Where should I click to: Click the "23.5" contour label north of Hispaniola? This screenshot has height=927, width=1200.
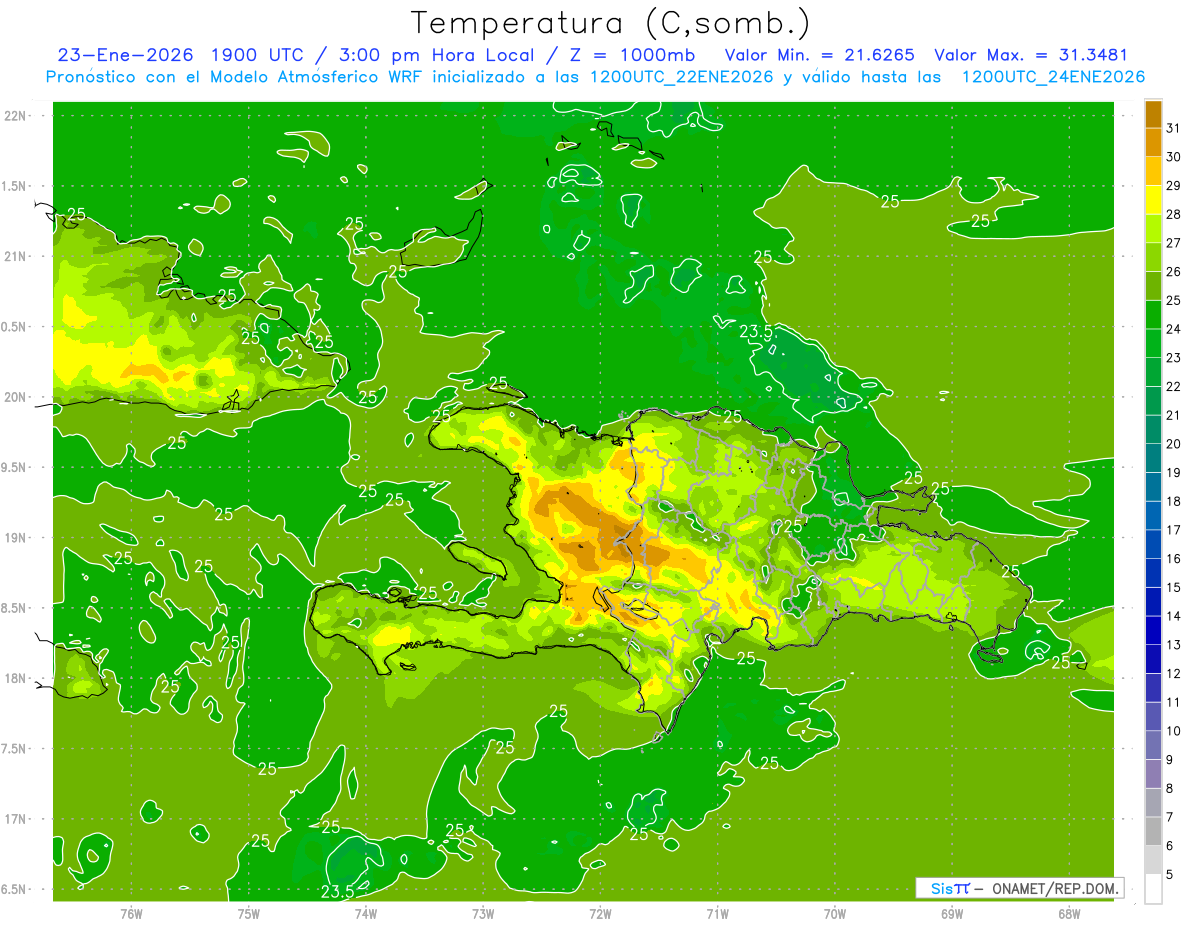[x=756, y=332]
